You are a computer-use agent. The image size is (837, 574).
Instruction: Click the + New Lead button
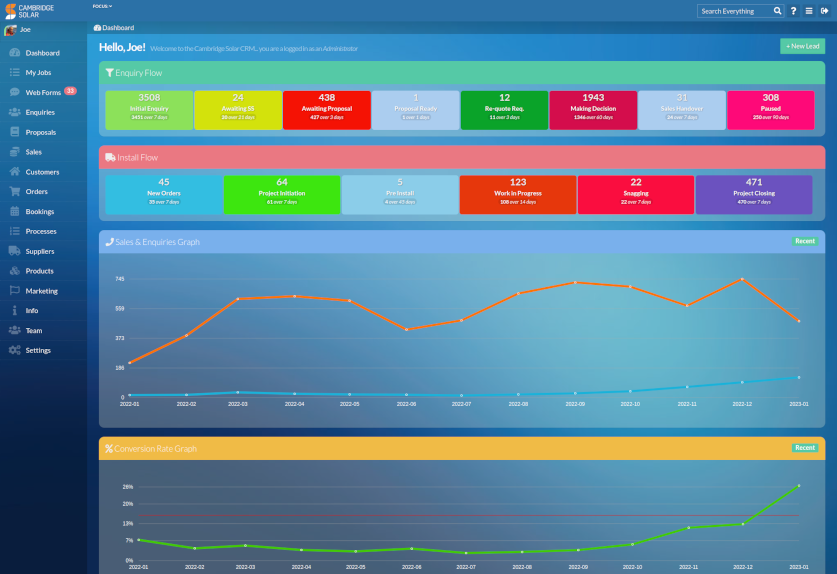point(802,46)
